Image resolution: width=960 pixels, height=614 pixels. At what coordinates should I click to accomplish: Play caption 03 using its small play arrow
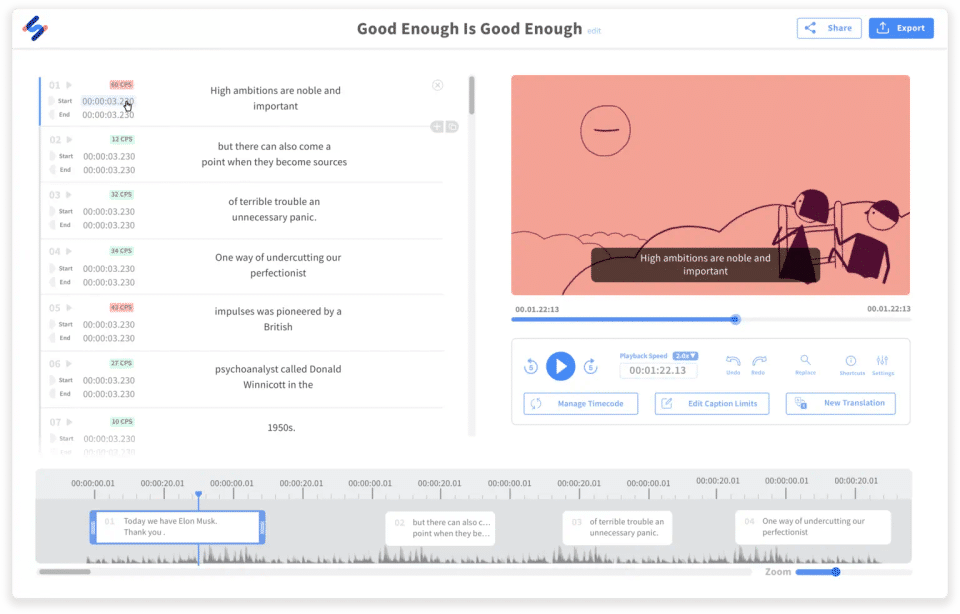69,195
